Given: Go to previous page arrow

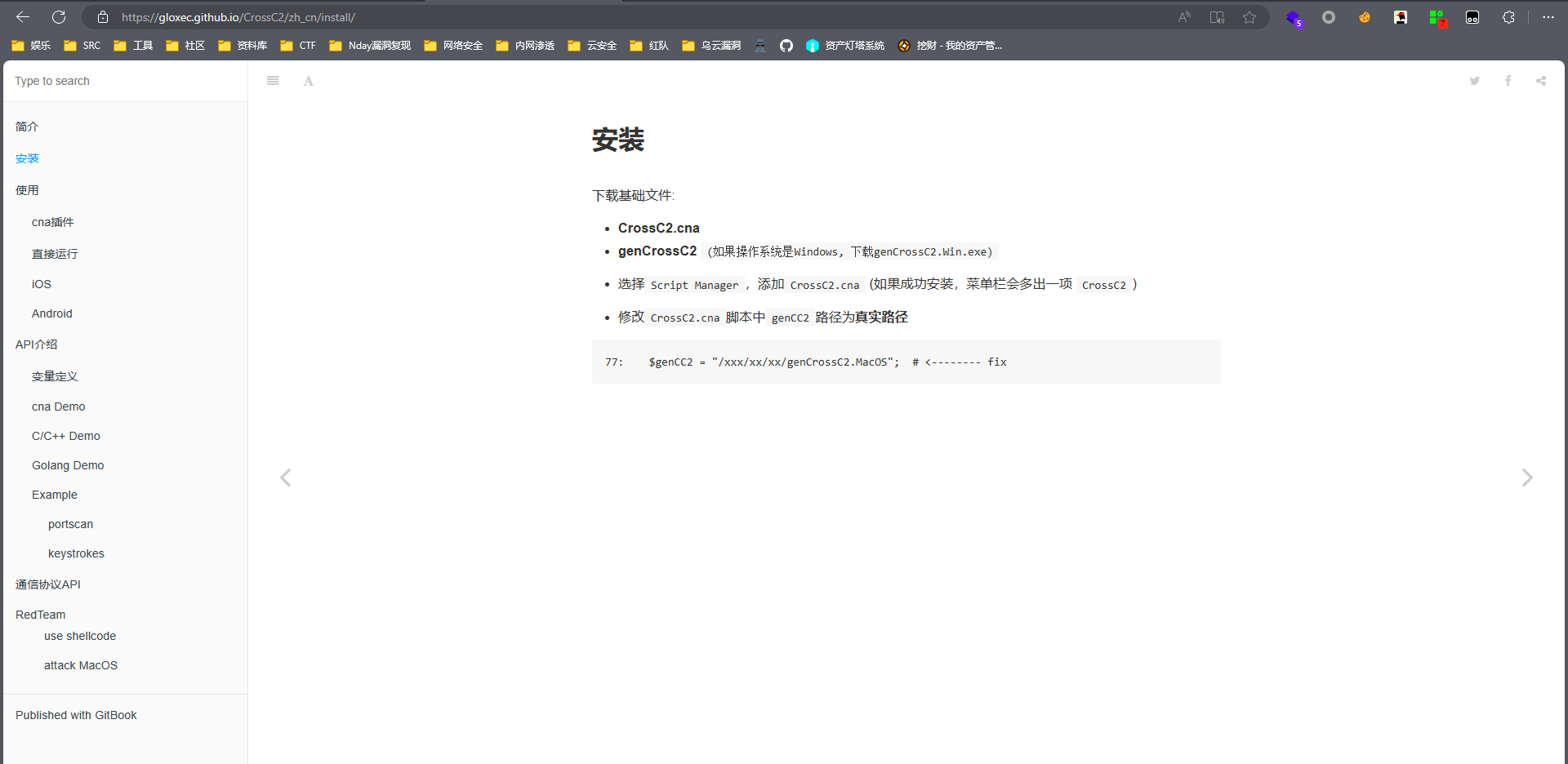Looking at the screenshot, I should [286, 477].
